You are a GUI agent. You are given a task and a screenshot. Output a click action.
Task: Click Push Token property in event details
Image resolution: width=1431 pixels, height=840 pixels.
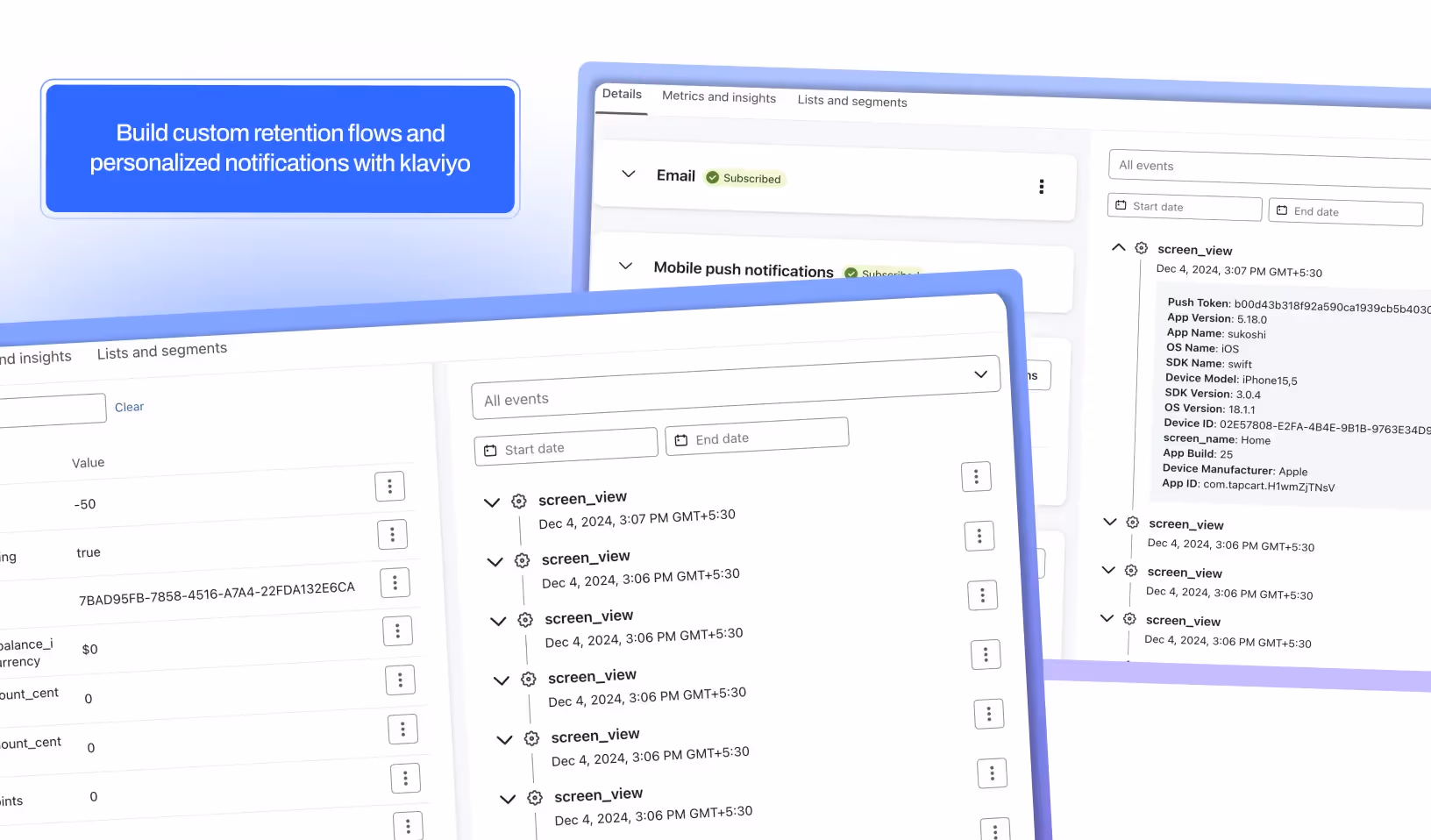[x=1299, y=305]
